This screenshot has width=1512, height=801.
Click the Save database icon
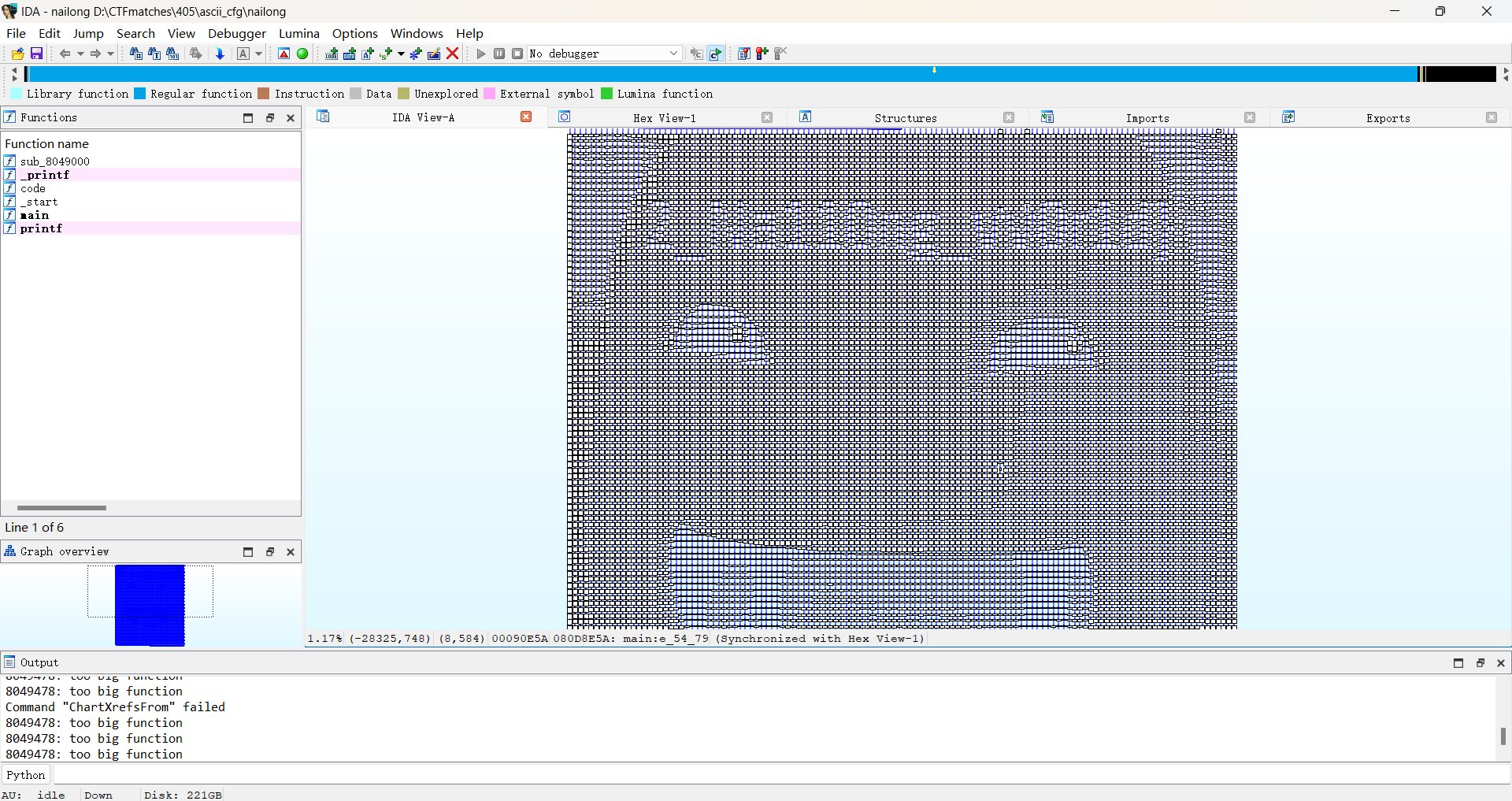click(36, 54)
